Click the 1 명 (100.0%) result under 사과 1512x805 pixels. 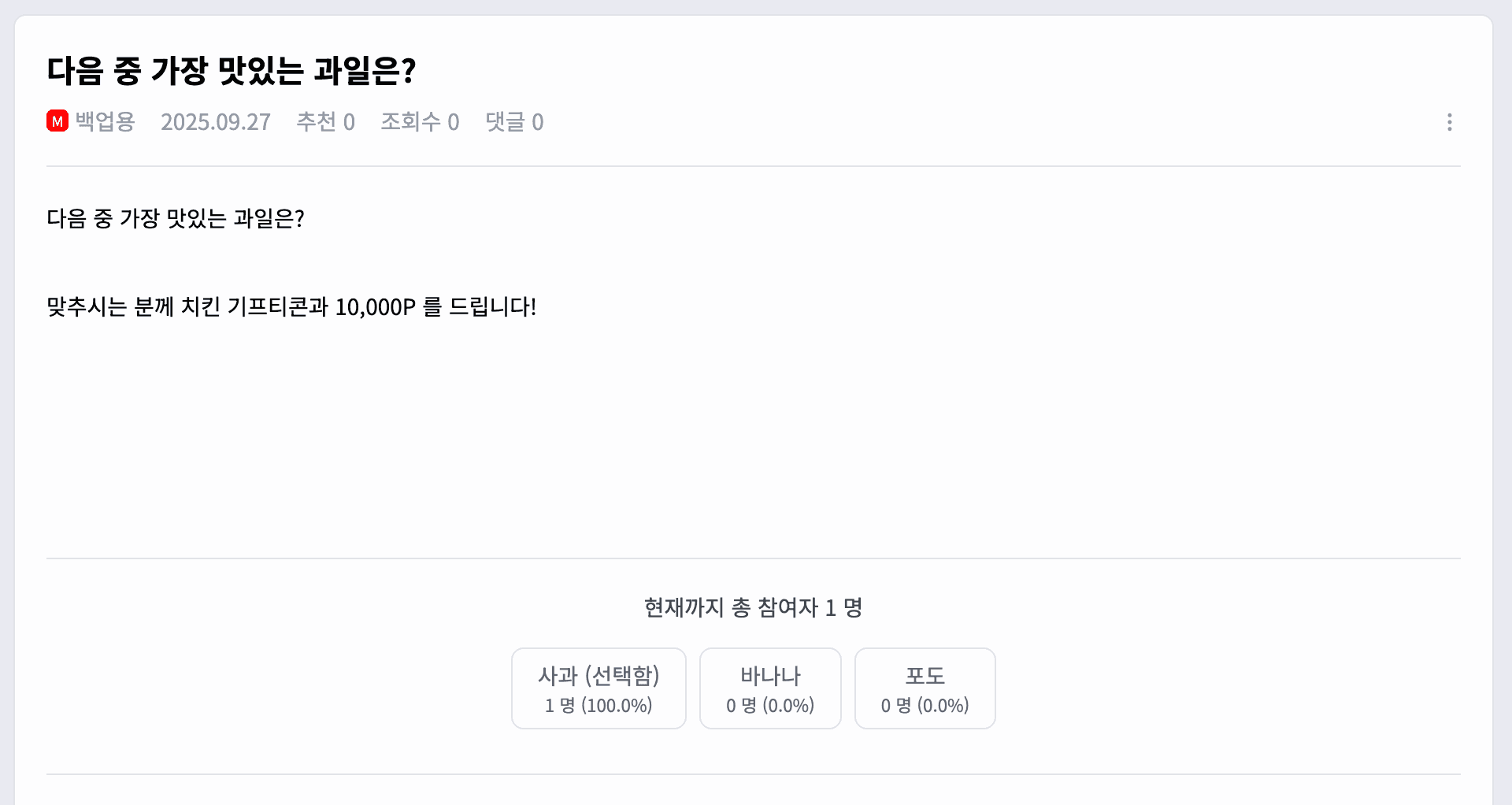598,706
